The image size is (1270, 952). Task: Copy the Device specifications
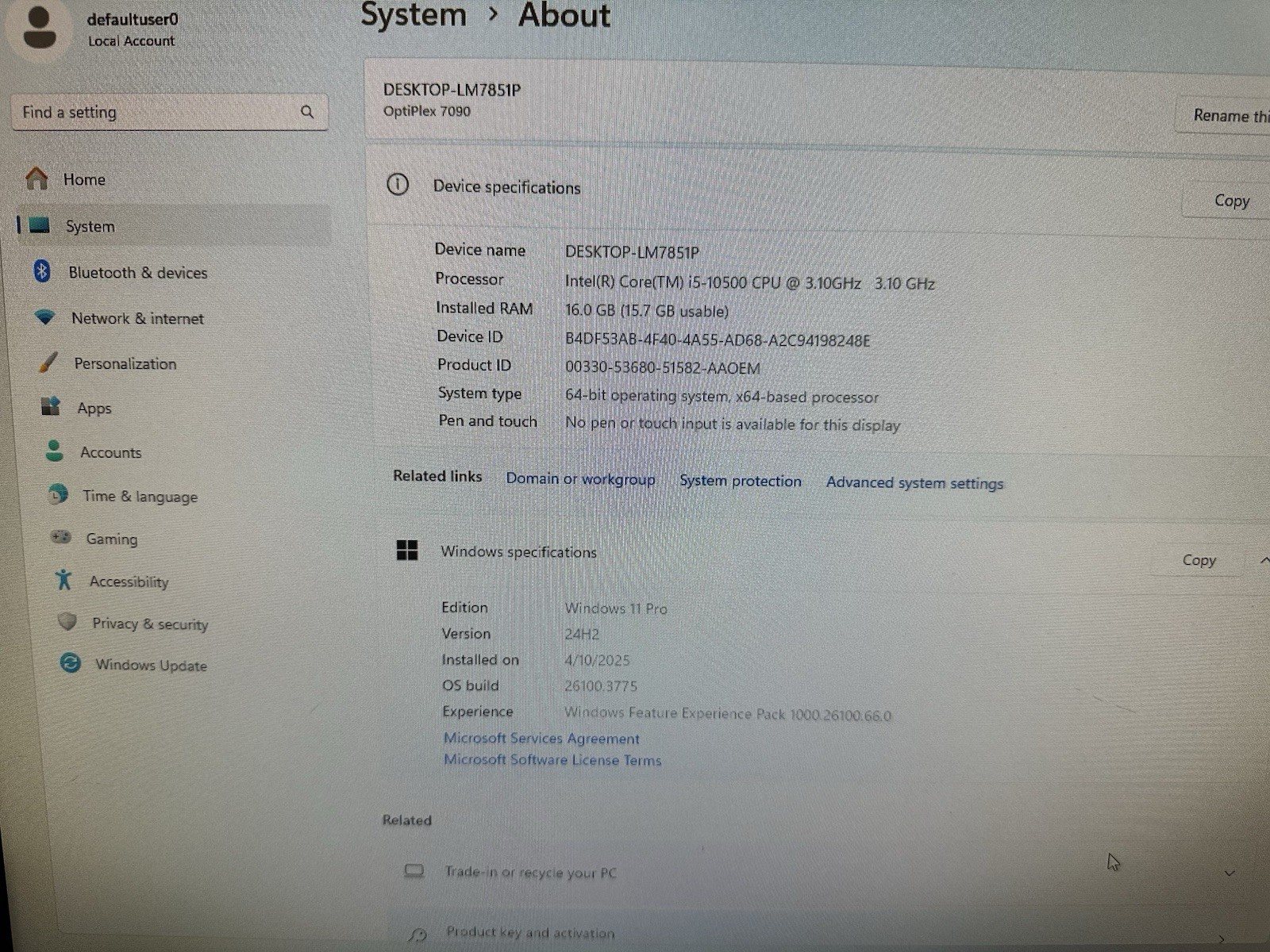click(x=1231, y=201)
